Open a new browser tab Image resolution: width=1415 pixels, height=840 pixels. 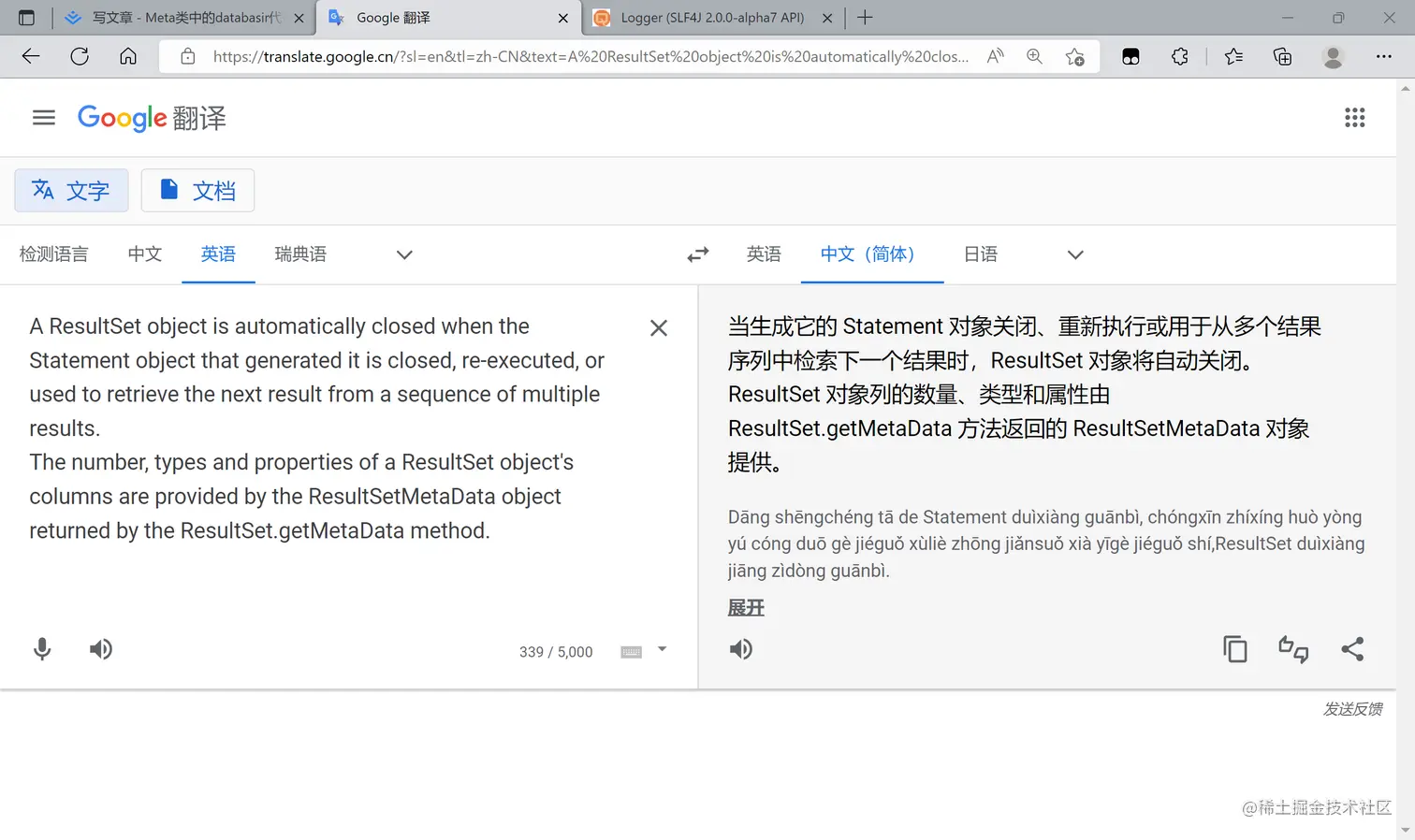[865, 17]
